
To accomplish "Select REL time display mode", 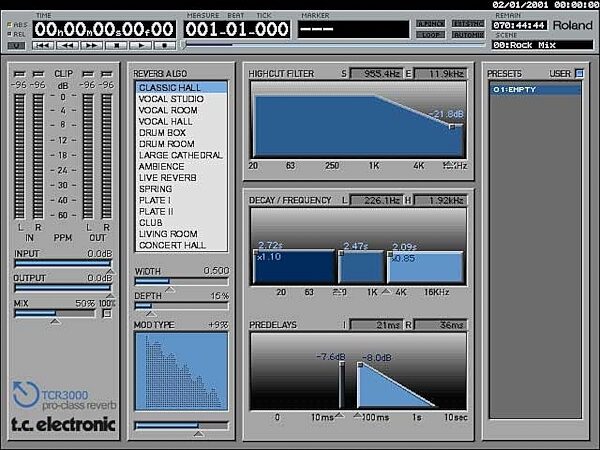I will pyautogui.click(x=17, y=34).
